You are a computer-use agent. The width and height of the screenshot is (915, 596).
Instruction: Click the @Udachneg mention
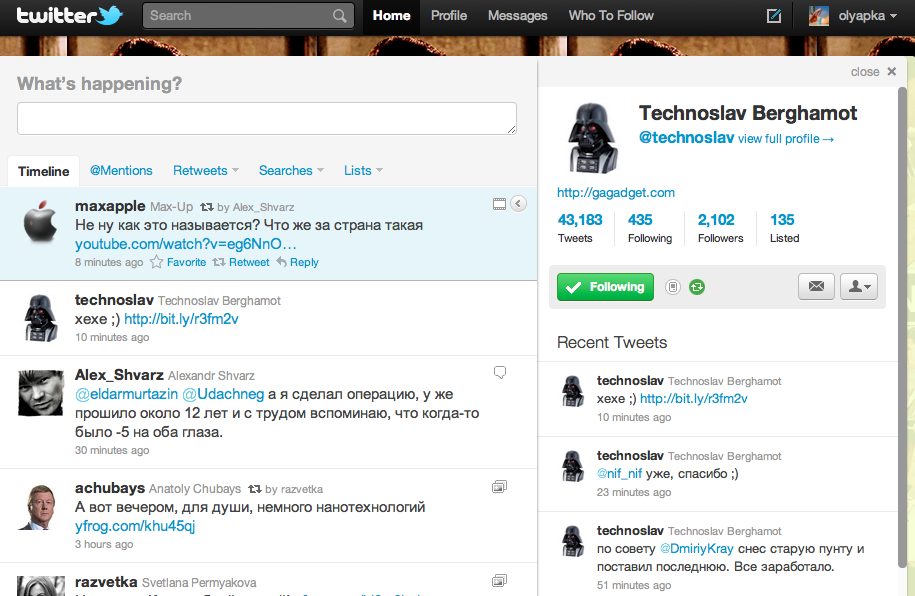click(223, 394)
